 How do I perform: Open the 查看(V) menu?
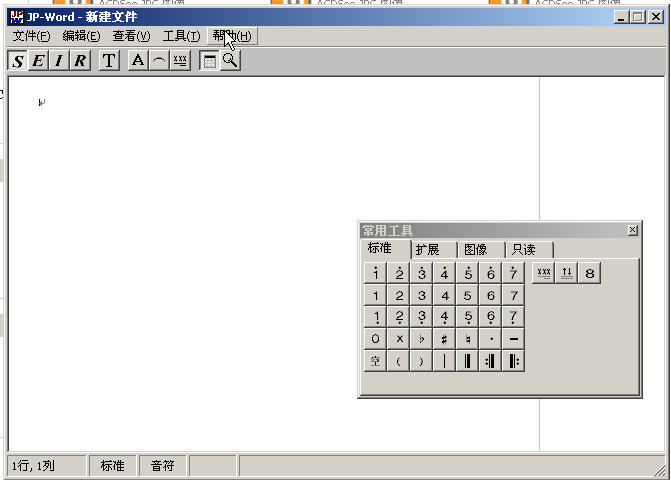point(131,36)
